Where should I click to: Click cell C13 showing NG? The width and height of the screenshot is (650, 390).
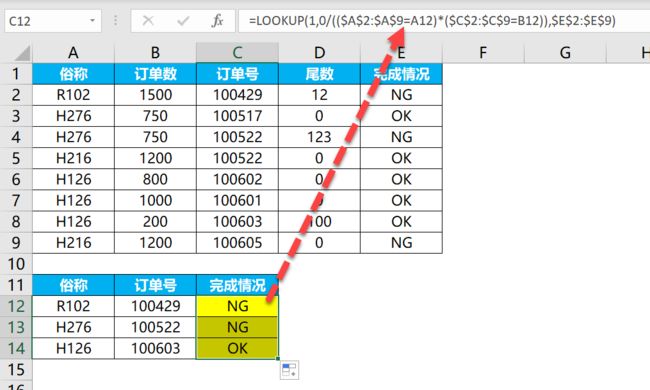pos(237,327)
